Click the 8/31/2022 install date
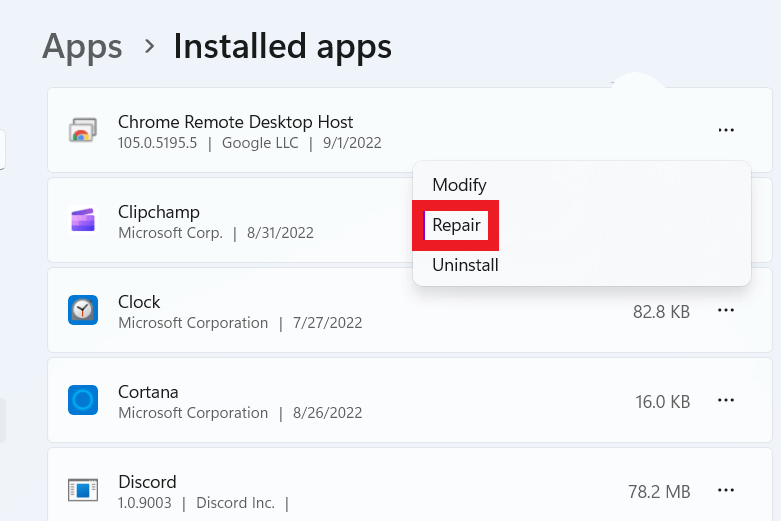Screen dimensions: 781x521 [x=280, y=233]
